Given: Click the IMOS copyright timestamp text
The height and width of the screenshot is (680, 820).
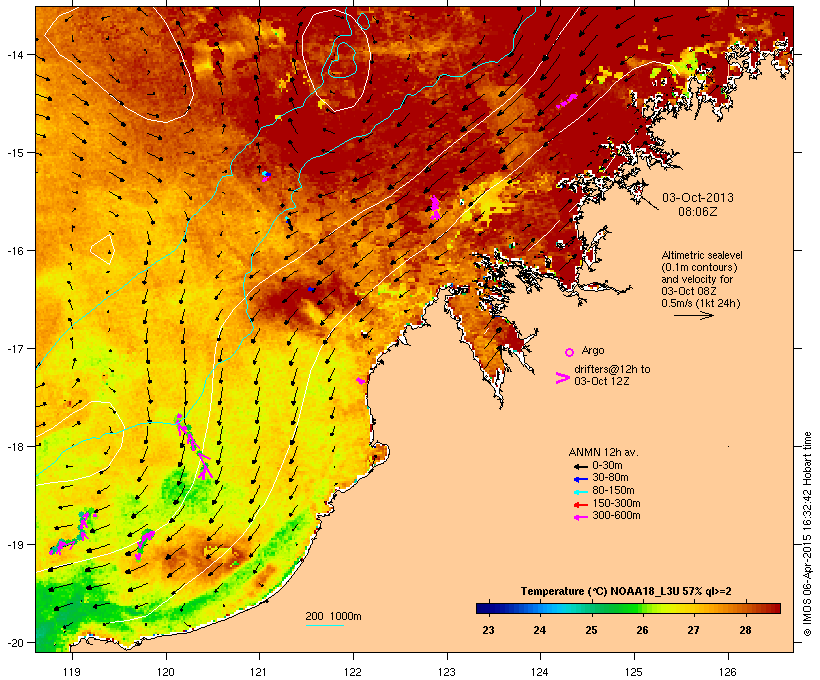Looking at the screenshot, I should click(x=807, y=534).
